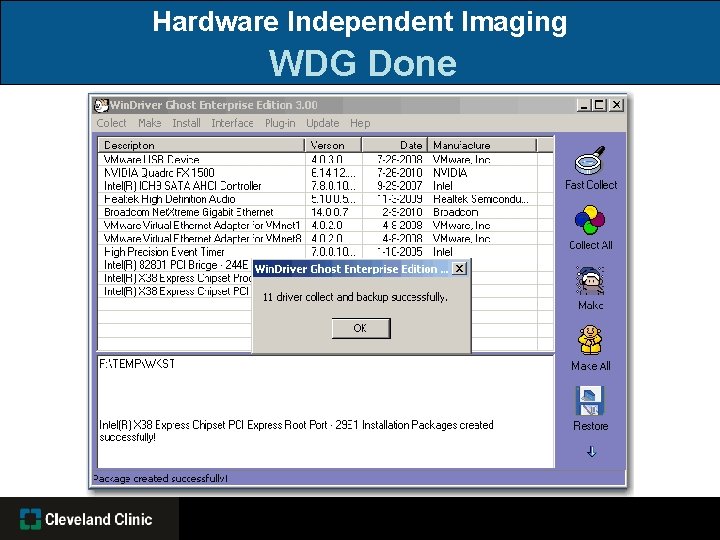Image resolution: width=720 pixels, height=540 pixels.
Task: Click the blue down arrow below Restore
Action: 591,452
